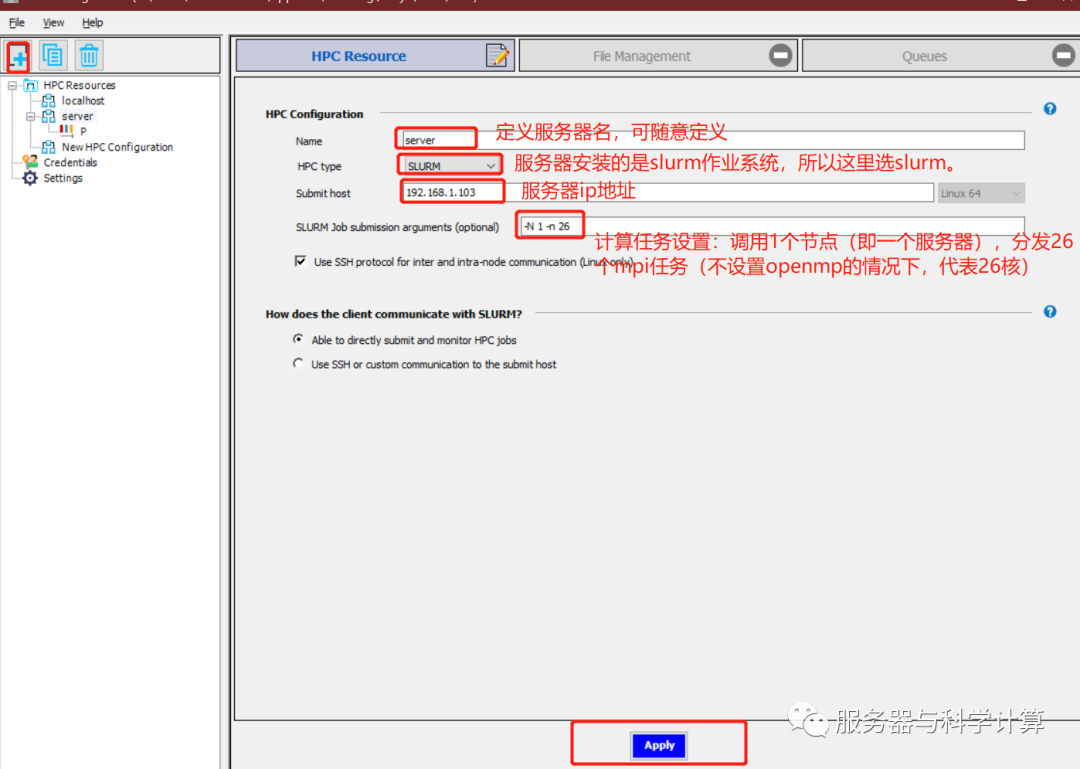The image size is (1080, 769).
Task: Select Use SSH or custom communication option
Action: click(298, 363)
